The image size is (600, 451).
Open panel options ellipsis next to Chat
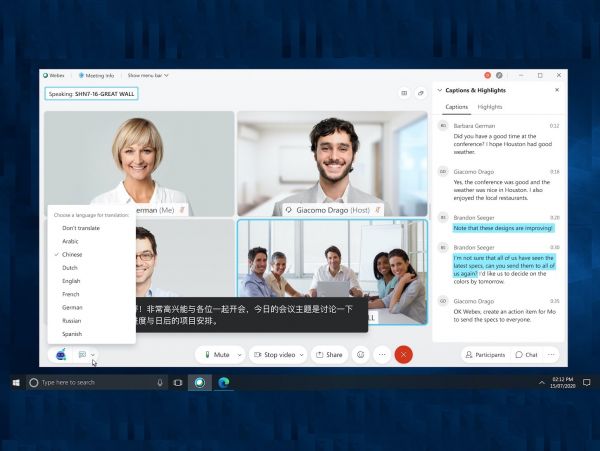[x=551, y=355]
